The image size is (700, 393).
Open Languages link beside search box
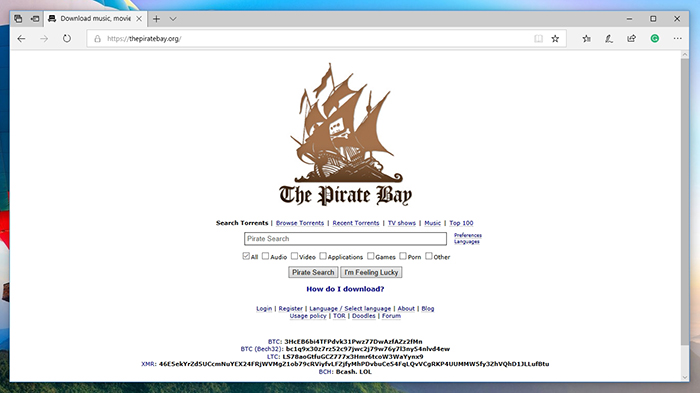467,242
